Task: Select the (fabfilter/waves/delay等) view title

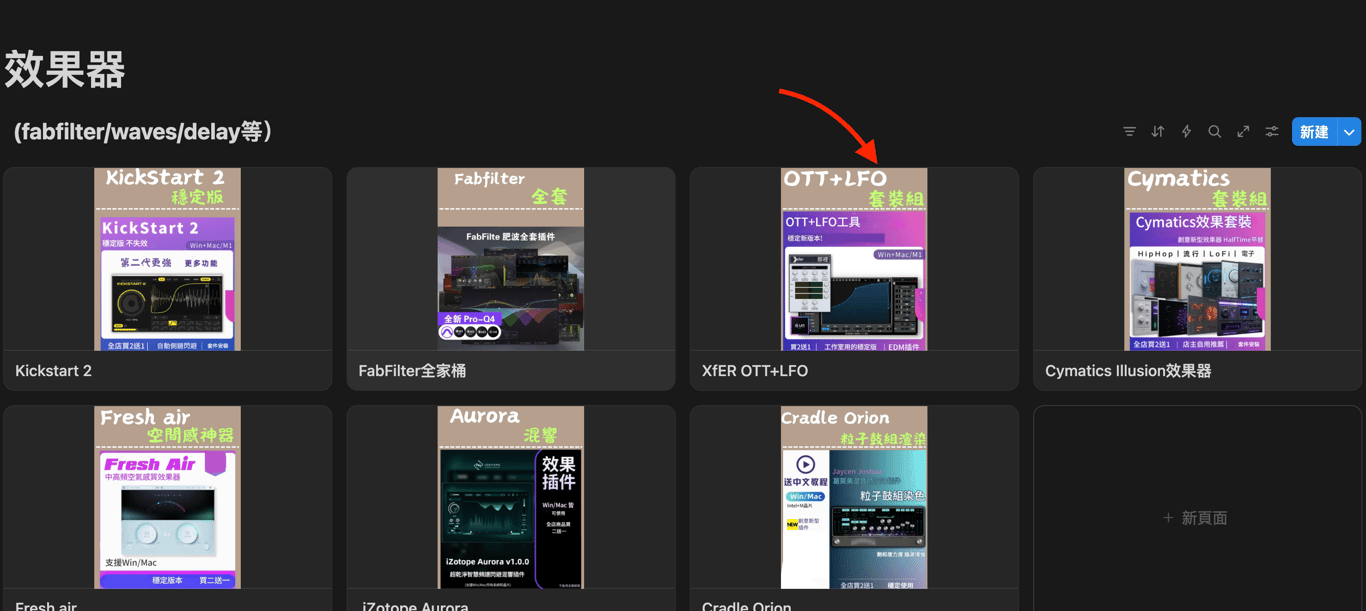Action: 143,132
